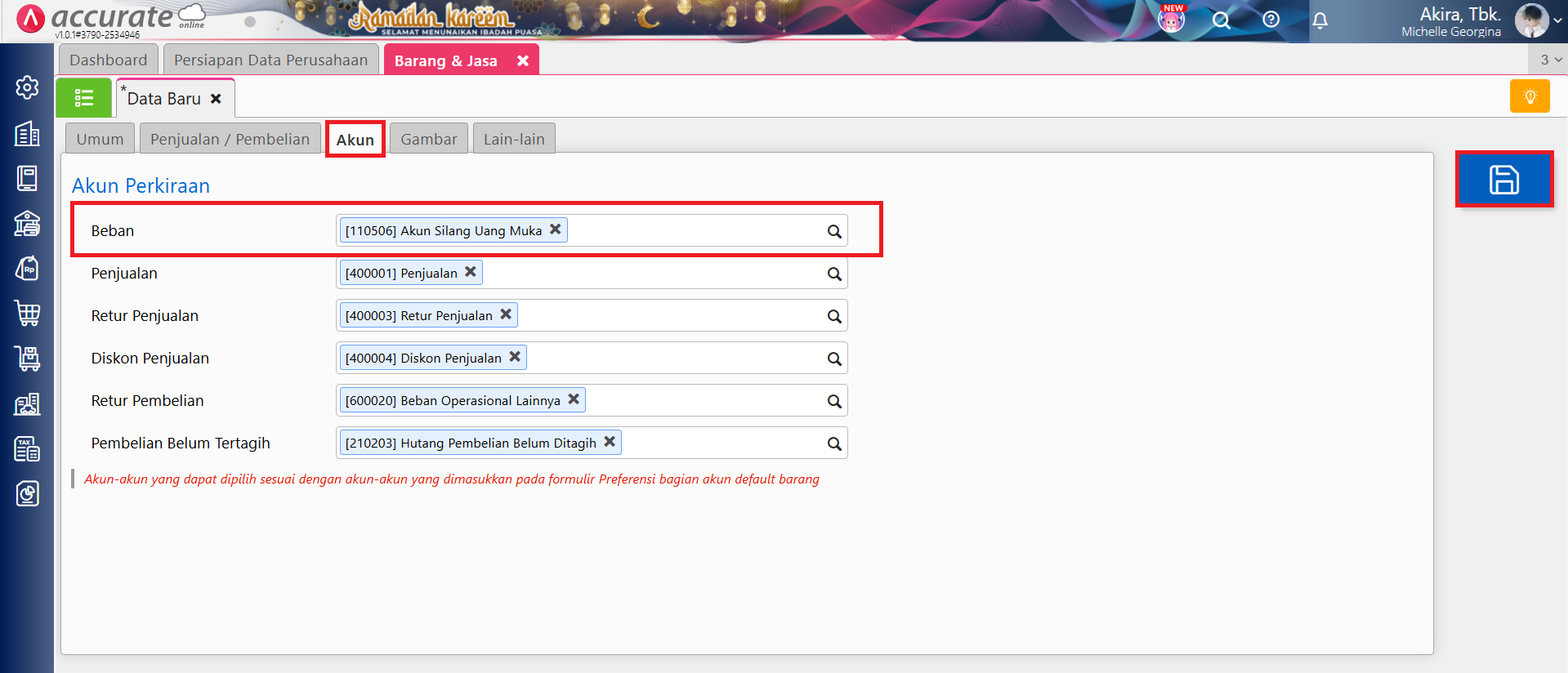Remove the Hutang Pembelian Belum Ditagih tag
Viewport: 1568px width, 673px height.
[x=610, y=442]
